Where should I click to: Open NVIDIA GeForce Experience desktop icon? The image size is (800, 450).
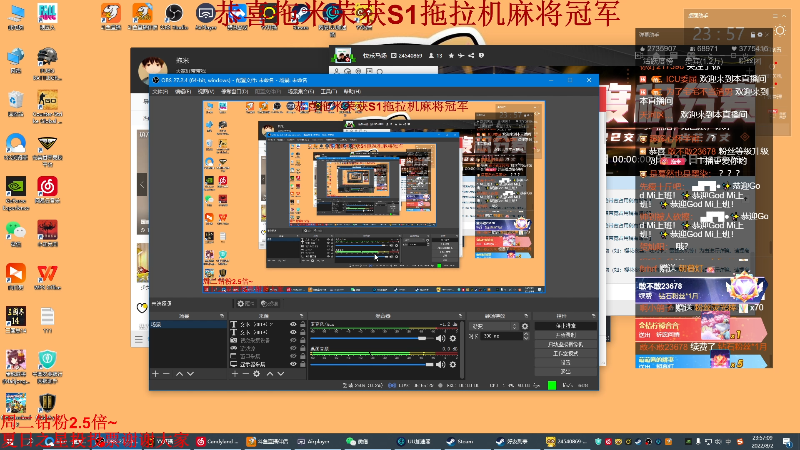pos(16,193)
